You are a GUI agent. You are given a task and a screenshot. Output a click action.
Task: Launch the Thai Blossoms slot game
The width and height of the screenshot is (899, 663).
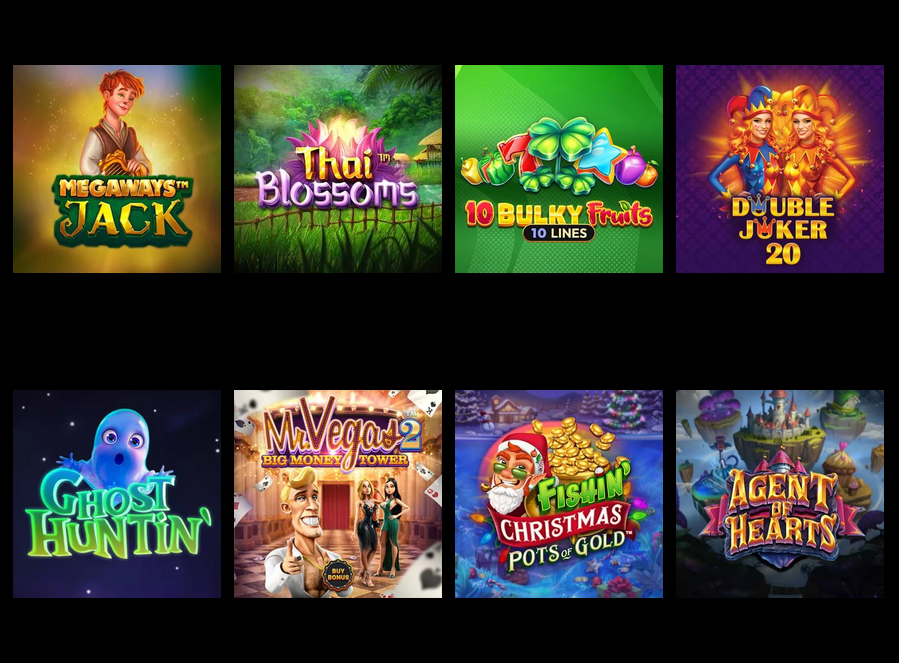click(338, 169)
